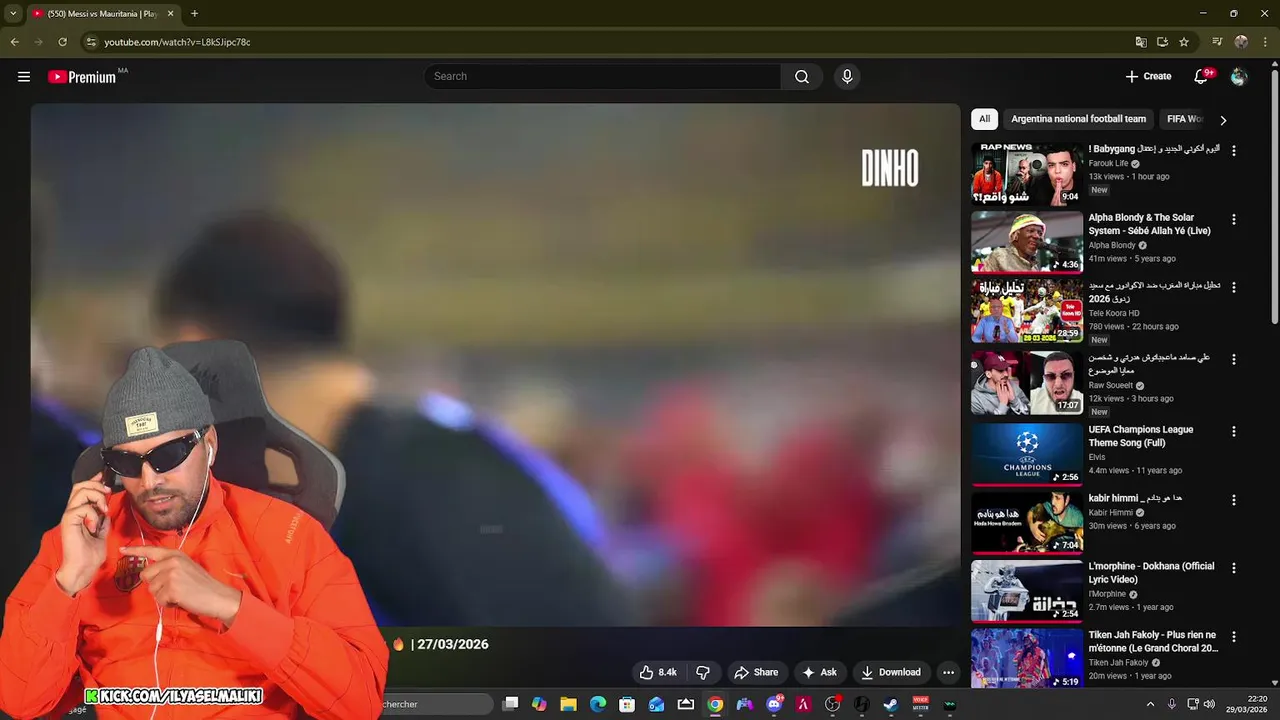This screenshot has width=1280, height=720.
Task: View site information icon in address bar
Action: point(91,42)
